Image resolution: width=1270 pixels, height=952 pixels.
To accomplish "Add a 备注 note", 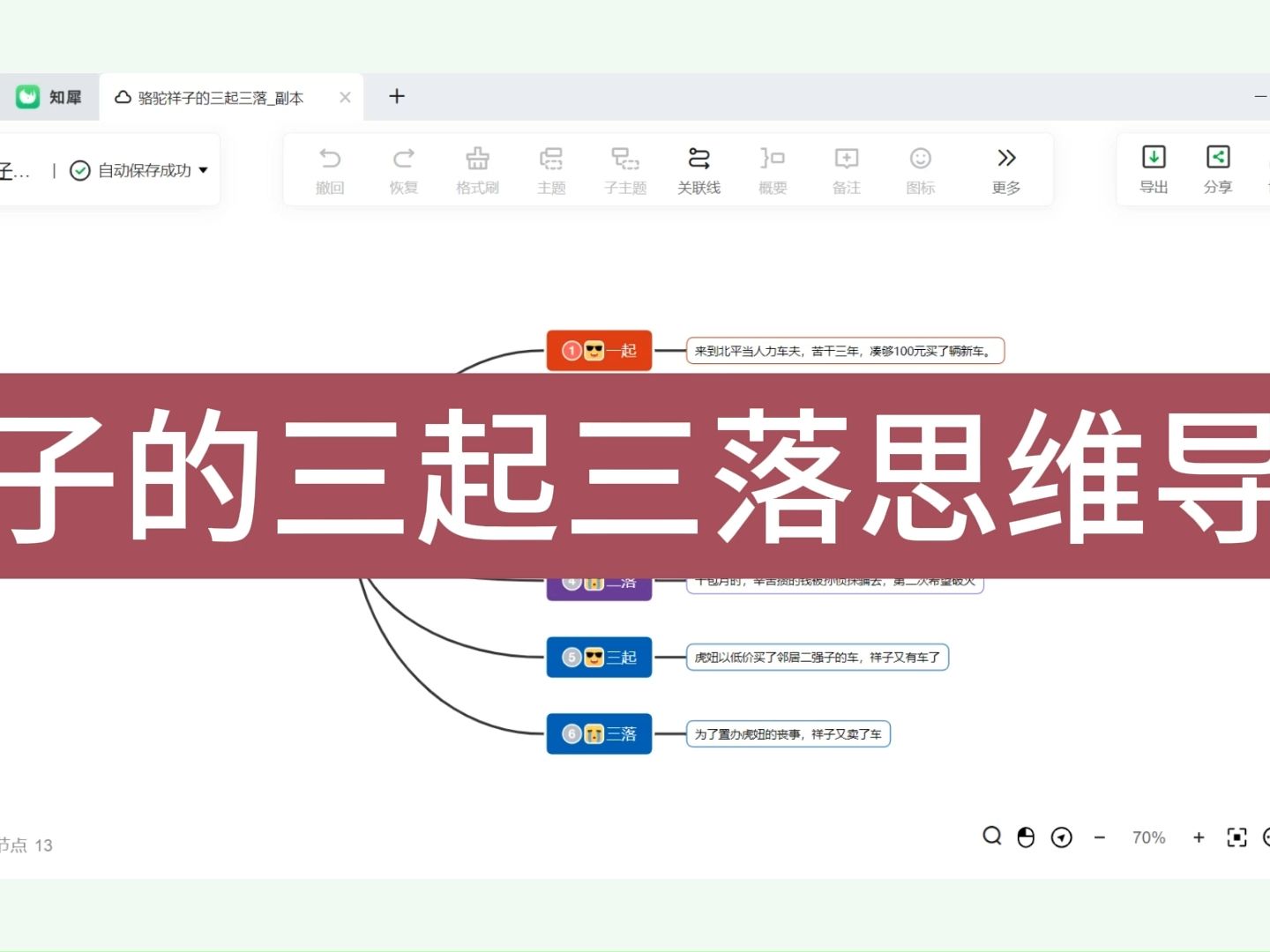I will tap(847, 171).
